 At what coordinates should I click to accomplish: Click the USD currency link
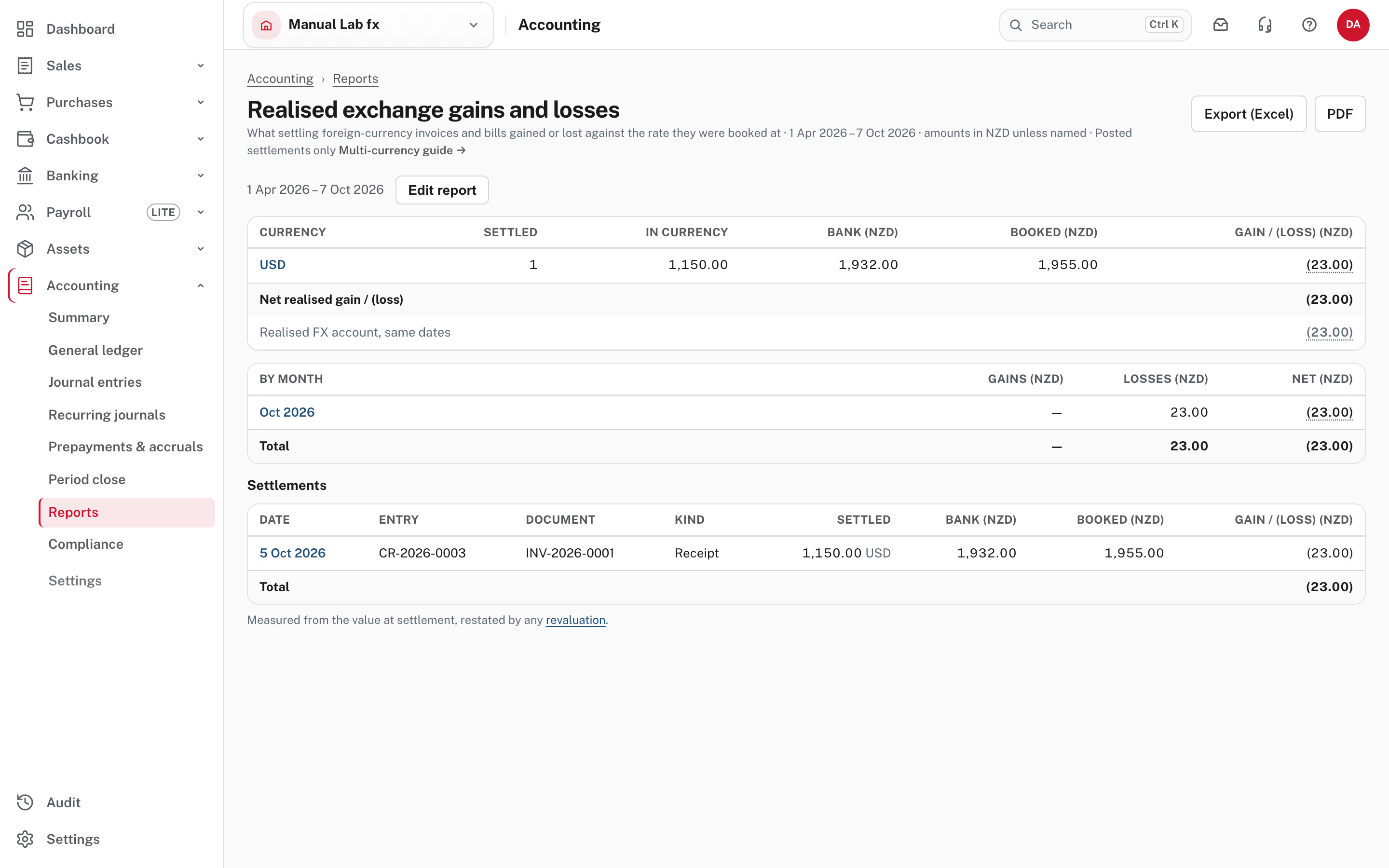pos(272,265)
